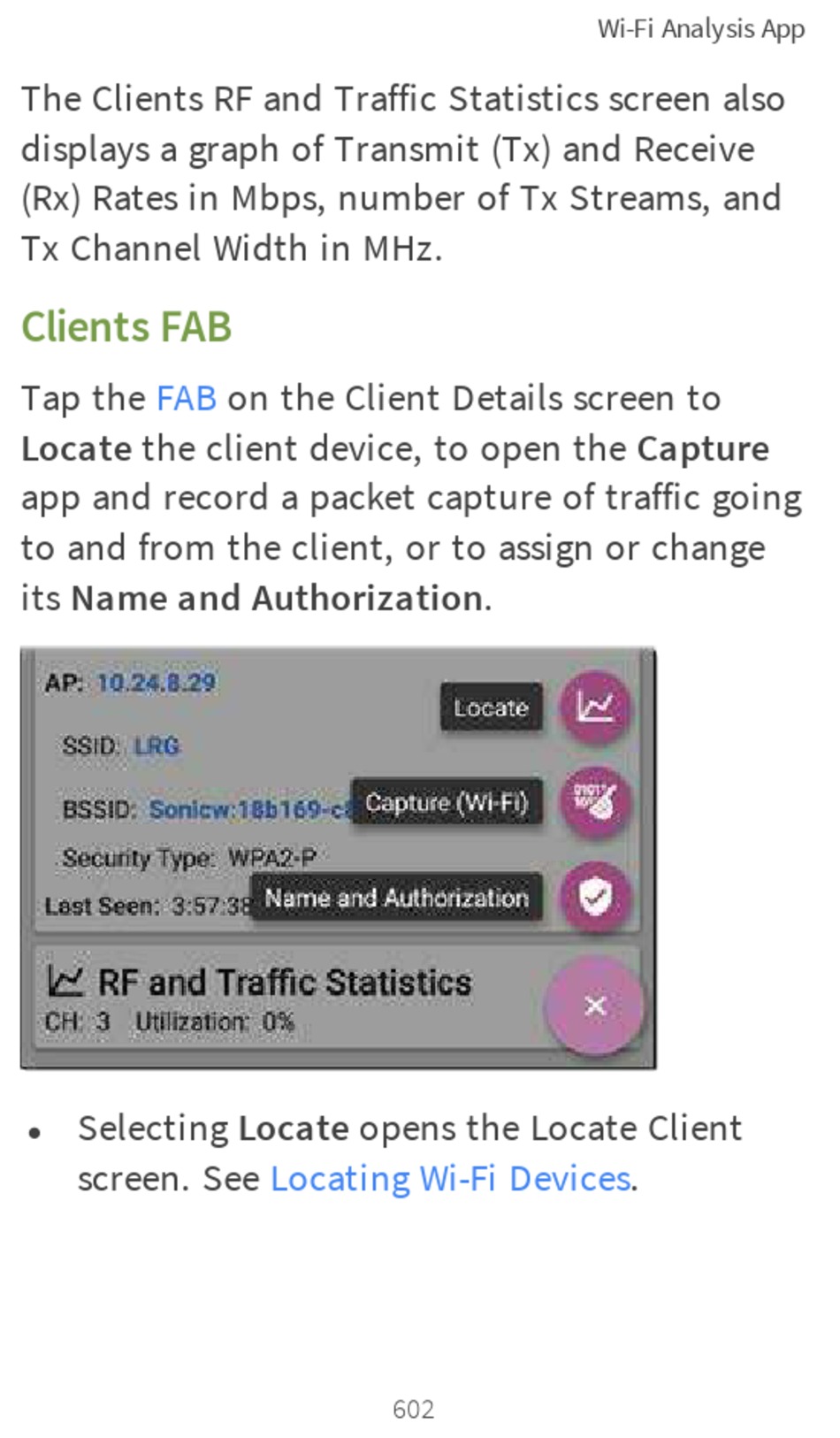Click the Security Type WPA2-P field
This screenshot has height=1438, width=840.
[188, 858]
